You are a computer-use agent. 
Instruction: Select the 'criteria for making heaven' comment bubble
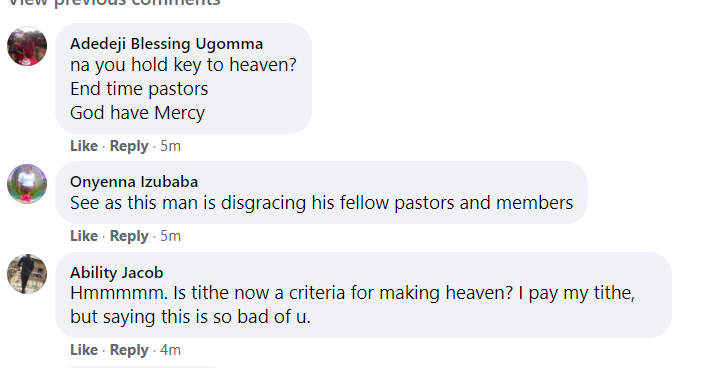click(363, 295)
